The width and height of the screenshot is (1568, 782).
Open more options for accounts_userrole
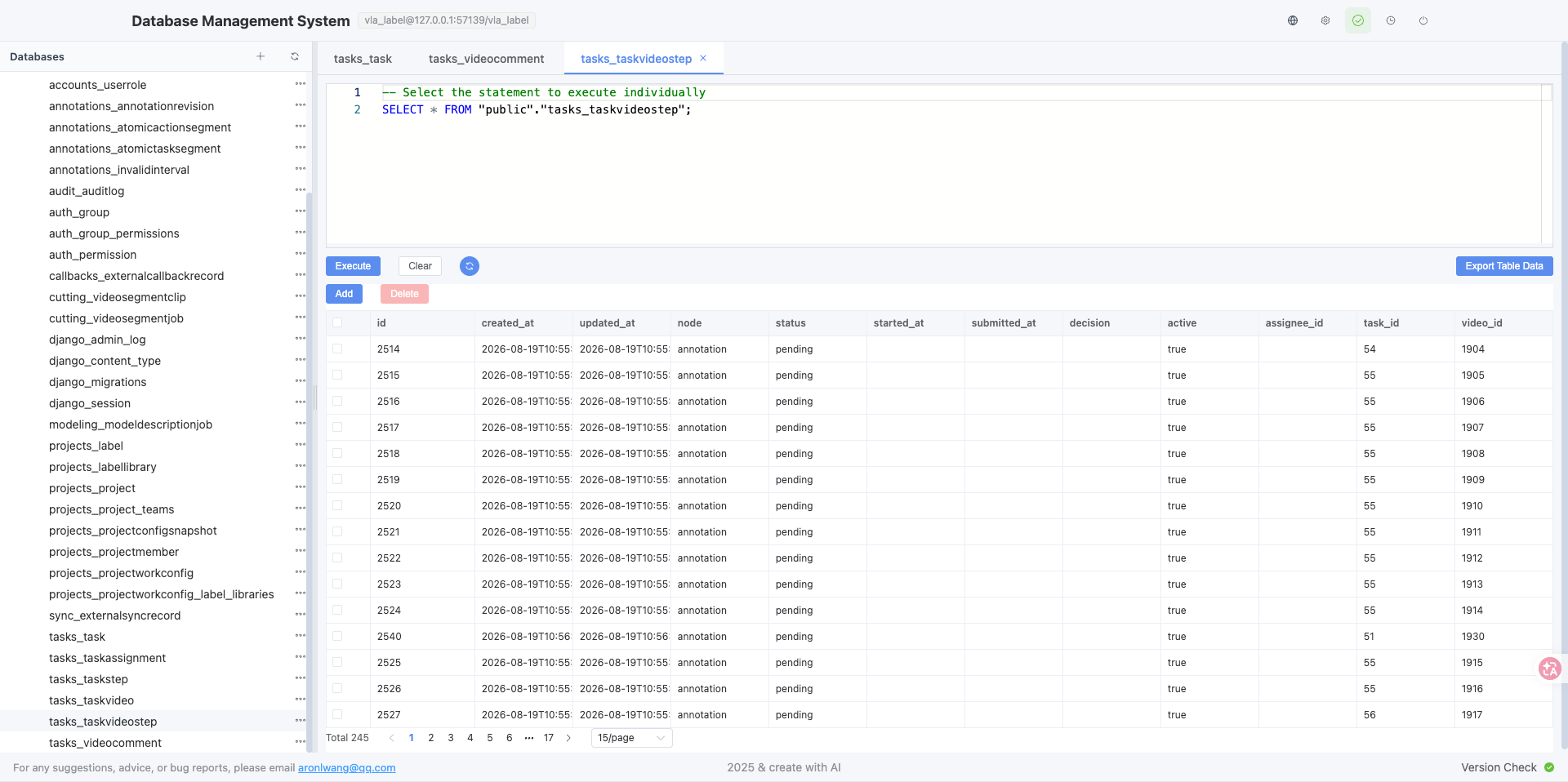point(301,84)
